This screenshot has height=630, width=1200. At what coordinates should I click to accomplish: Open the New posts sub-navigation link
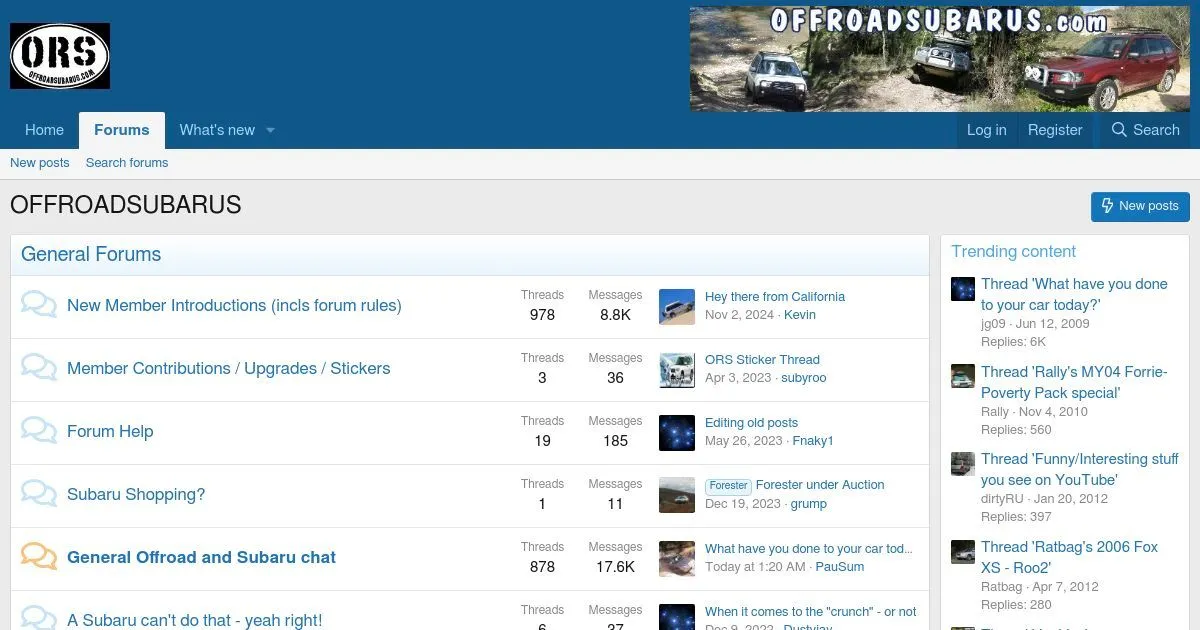pyautogui.click(x=40, y=163)
